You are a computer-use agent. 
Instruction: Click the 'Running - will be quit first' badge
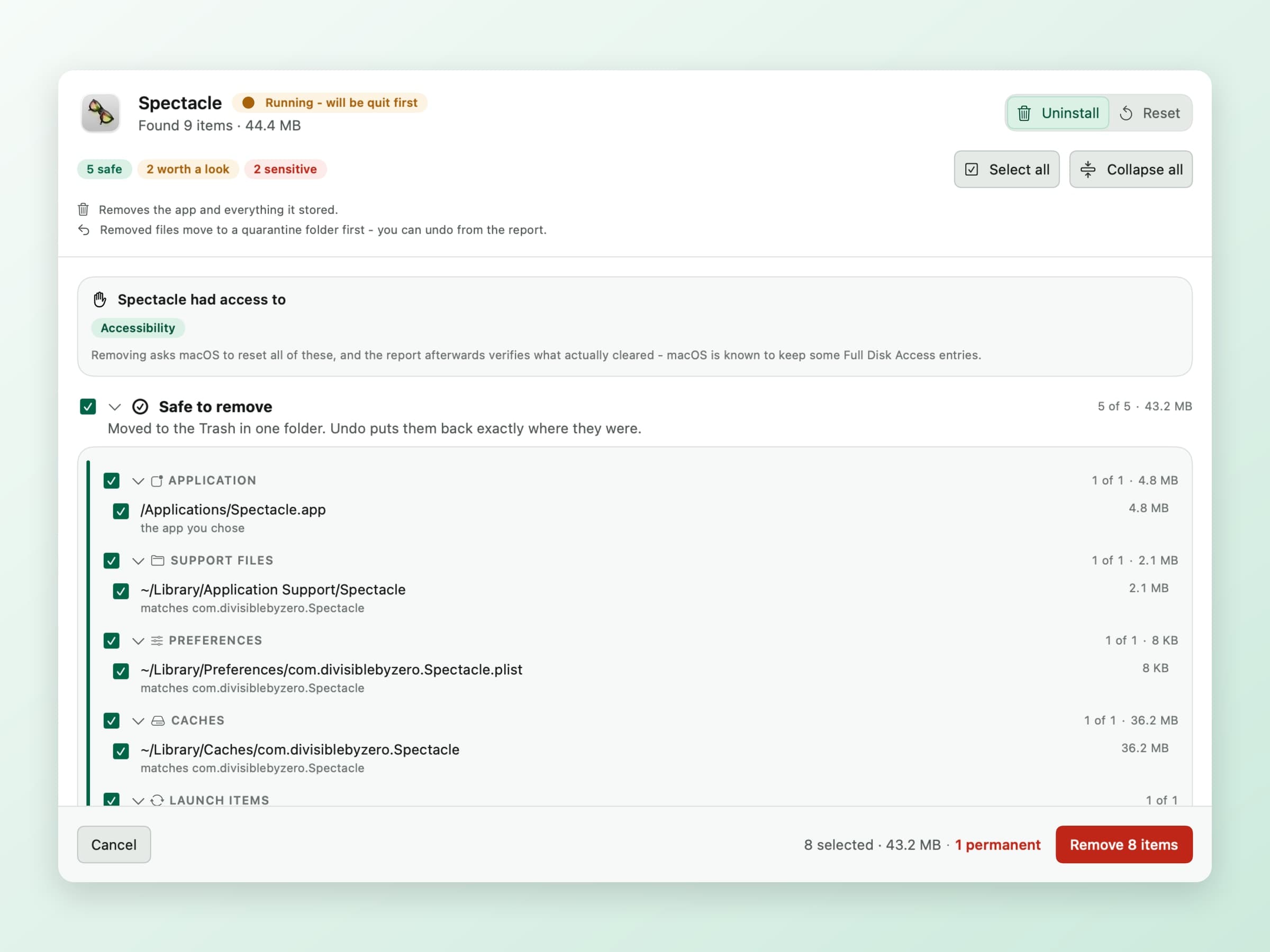pos(330,103)
